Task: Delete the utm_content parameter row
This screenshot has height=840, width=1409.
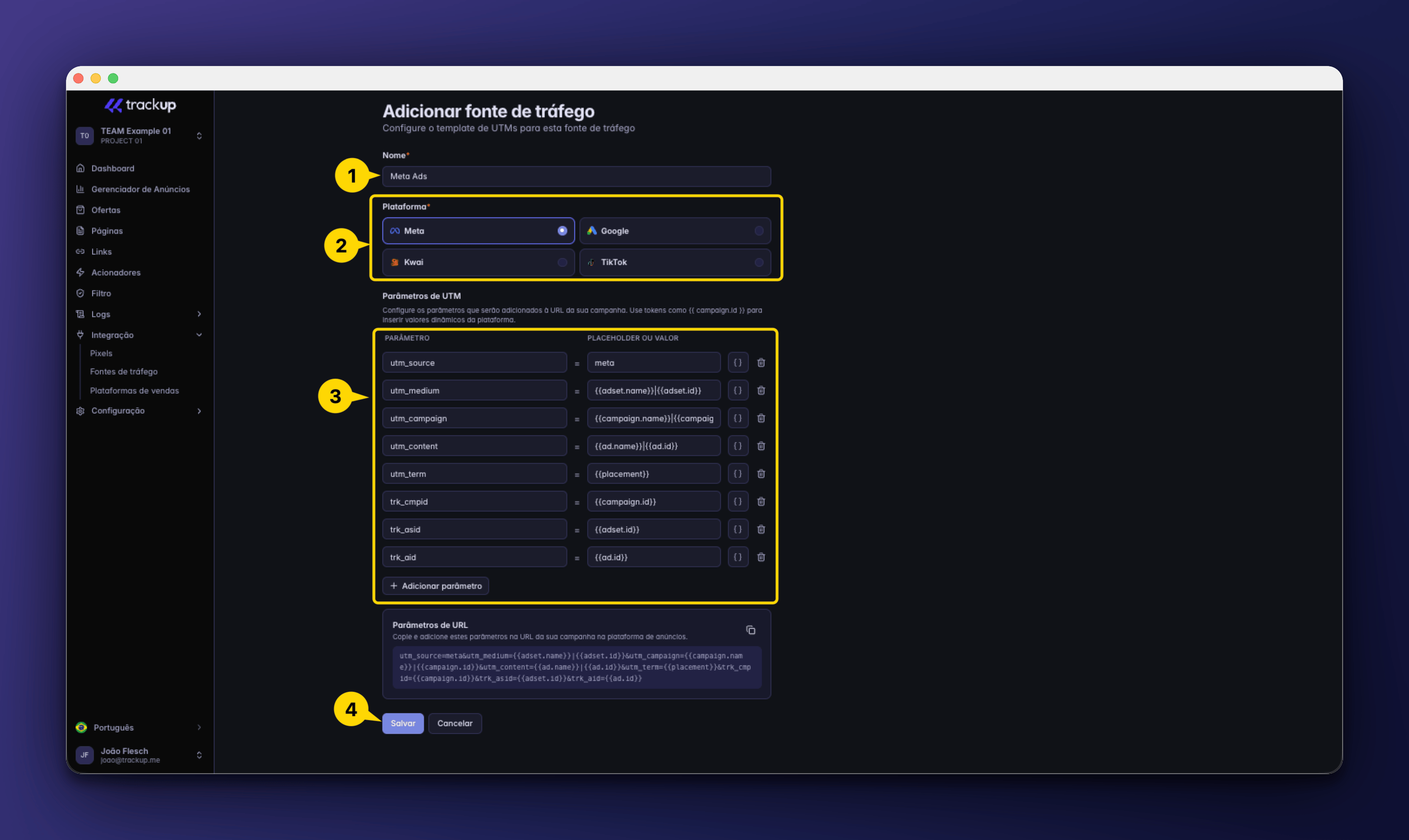Action: (762, 446)
